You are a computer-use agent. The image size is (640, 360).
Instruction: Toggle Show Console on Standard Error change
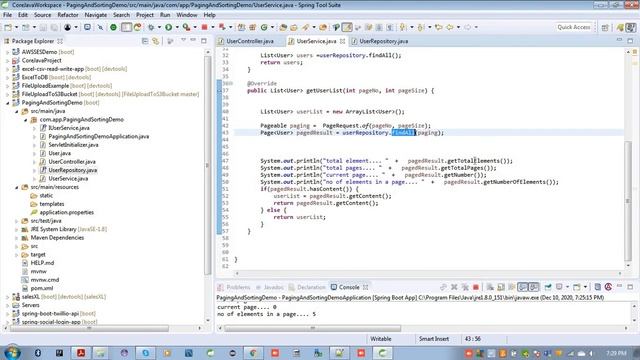point(534,287)
